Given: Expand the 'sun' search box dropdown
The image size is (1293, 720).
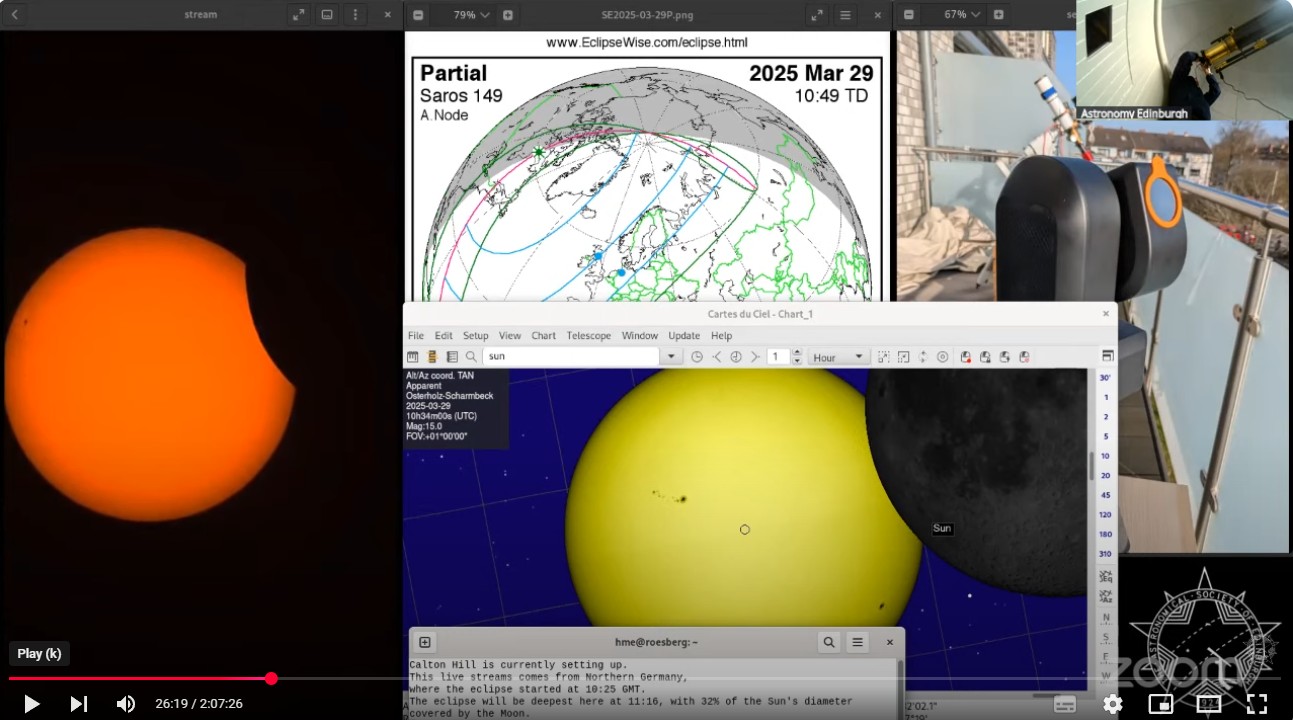Looking at the screenshot, I should (x=671, y=357).
